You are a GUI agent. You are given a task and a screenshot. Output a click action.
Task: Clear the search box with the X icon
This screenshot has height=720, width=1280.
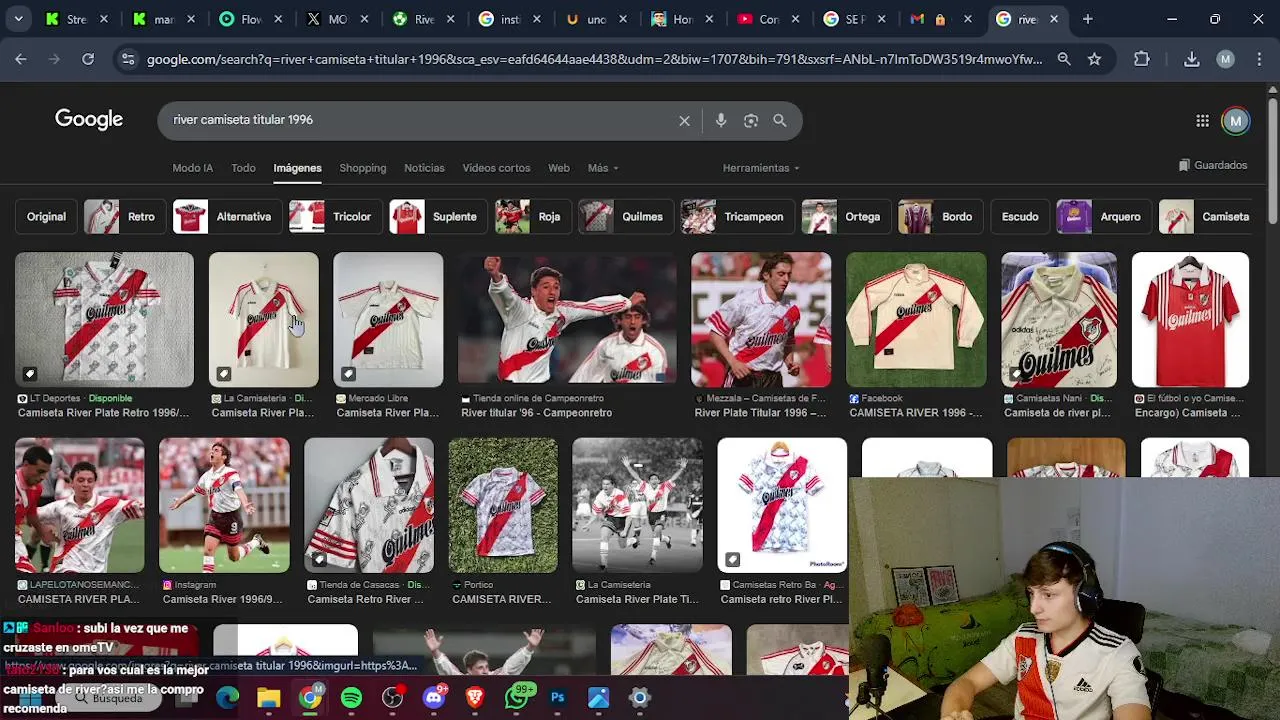coord(684,121)
